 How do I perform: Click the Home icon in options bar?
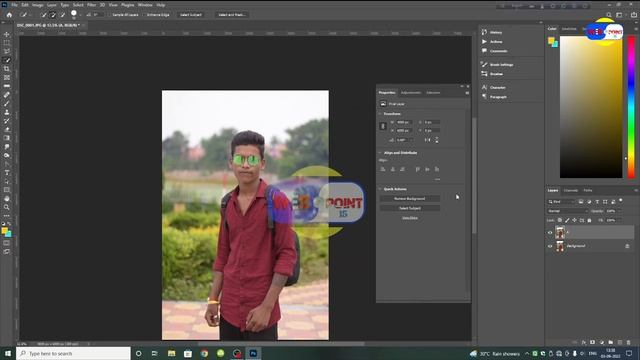click(9, 15)
